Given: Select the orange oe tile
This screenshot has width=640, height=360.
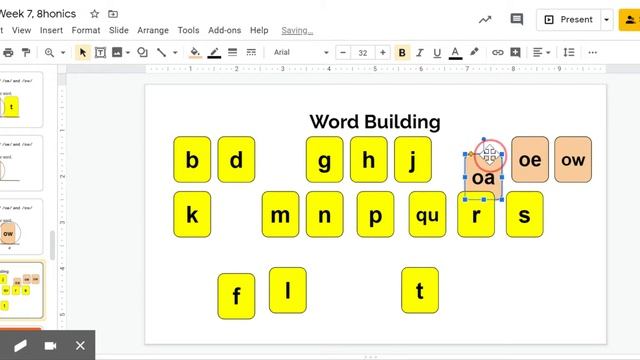Looking at the screenshot, I should click(530, 160).
